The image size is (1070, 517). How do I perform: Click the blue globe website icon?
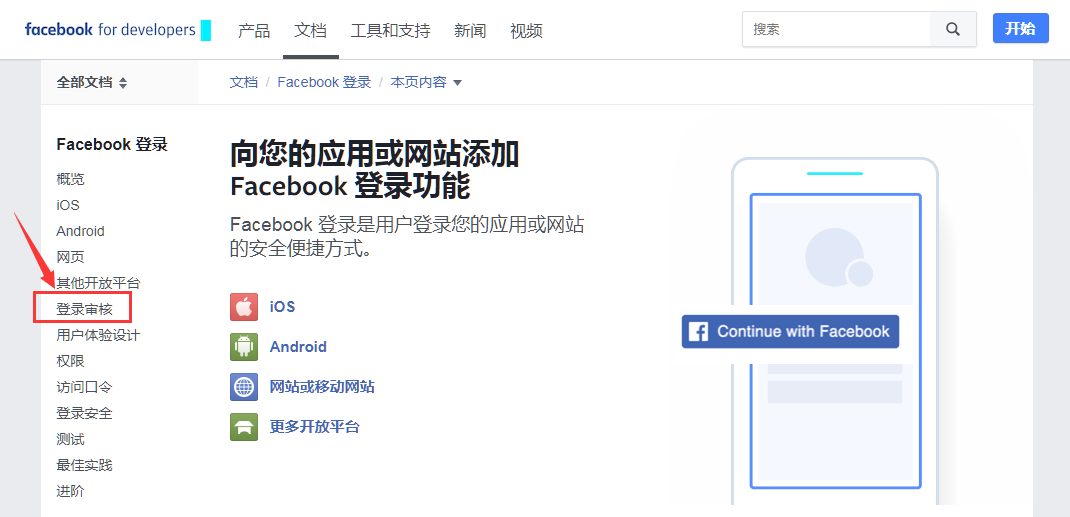244,387
